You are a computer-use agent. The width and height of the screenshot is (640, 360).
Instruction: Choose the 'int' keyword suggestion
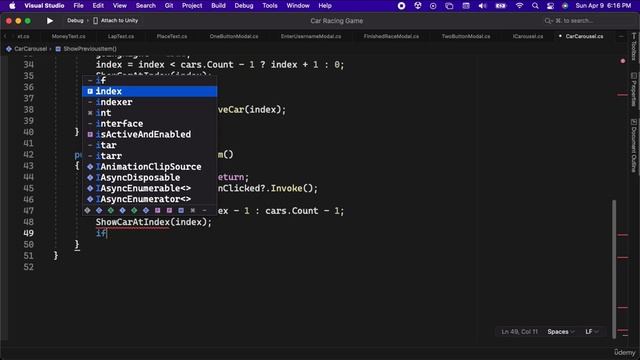[x=150, y=113]
